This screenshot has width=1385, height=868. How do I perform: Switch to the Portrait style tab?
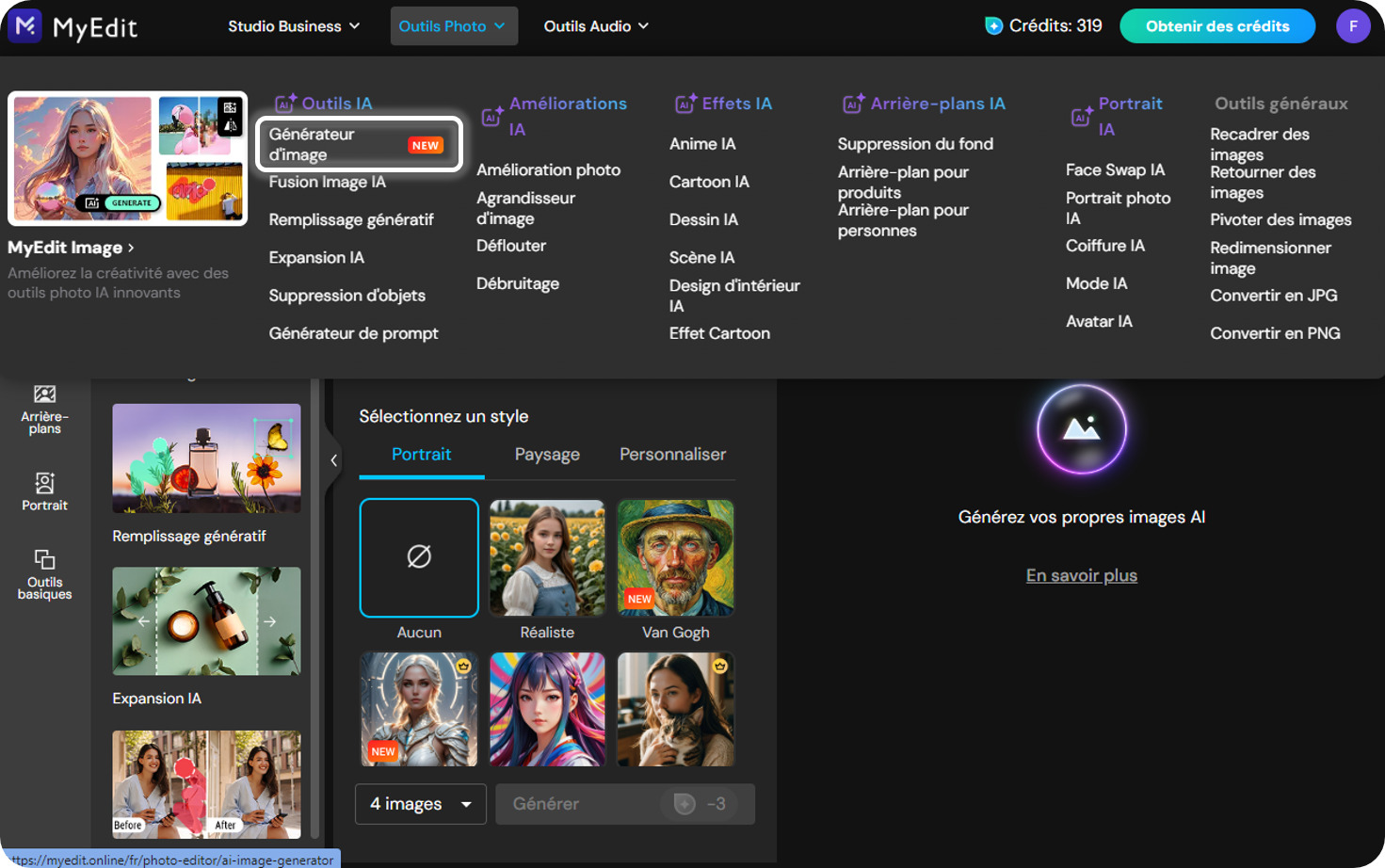[x=421, y=455]
